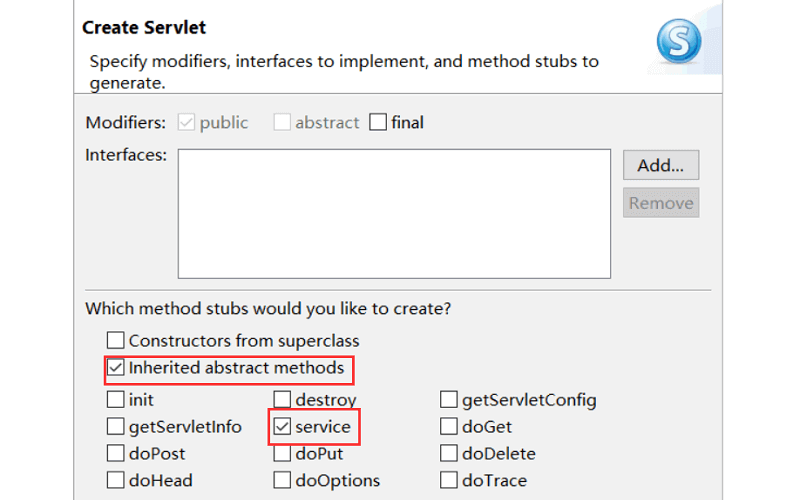The width and height of the screenshot is (800, 500).
Task: Uncheck the service method stub
Action: [x=282, y=427]
